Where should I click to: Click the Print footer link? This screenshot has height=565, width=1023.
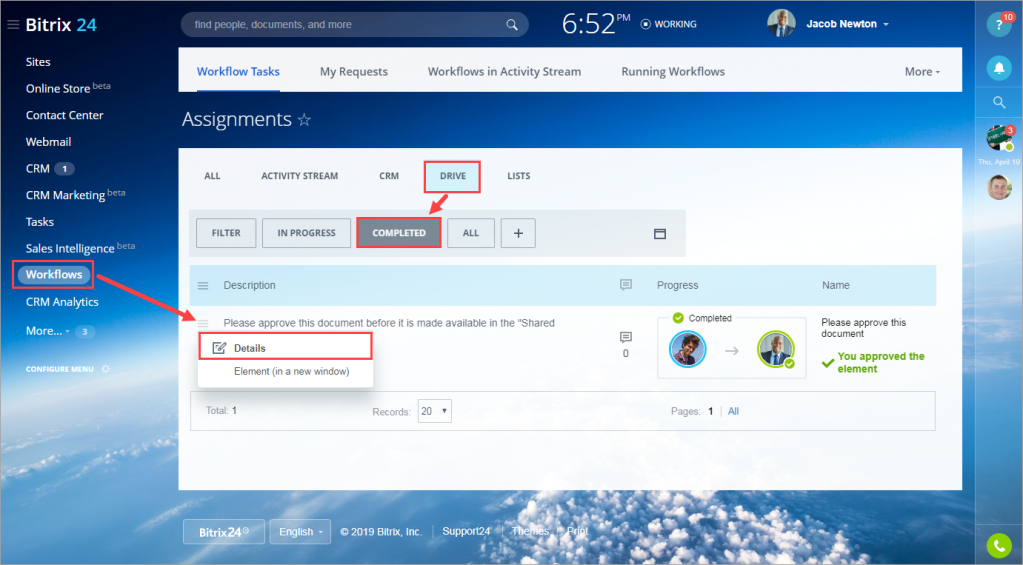[577, 531]
